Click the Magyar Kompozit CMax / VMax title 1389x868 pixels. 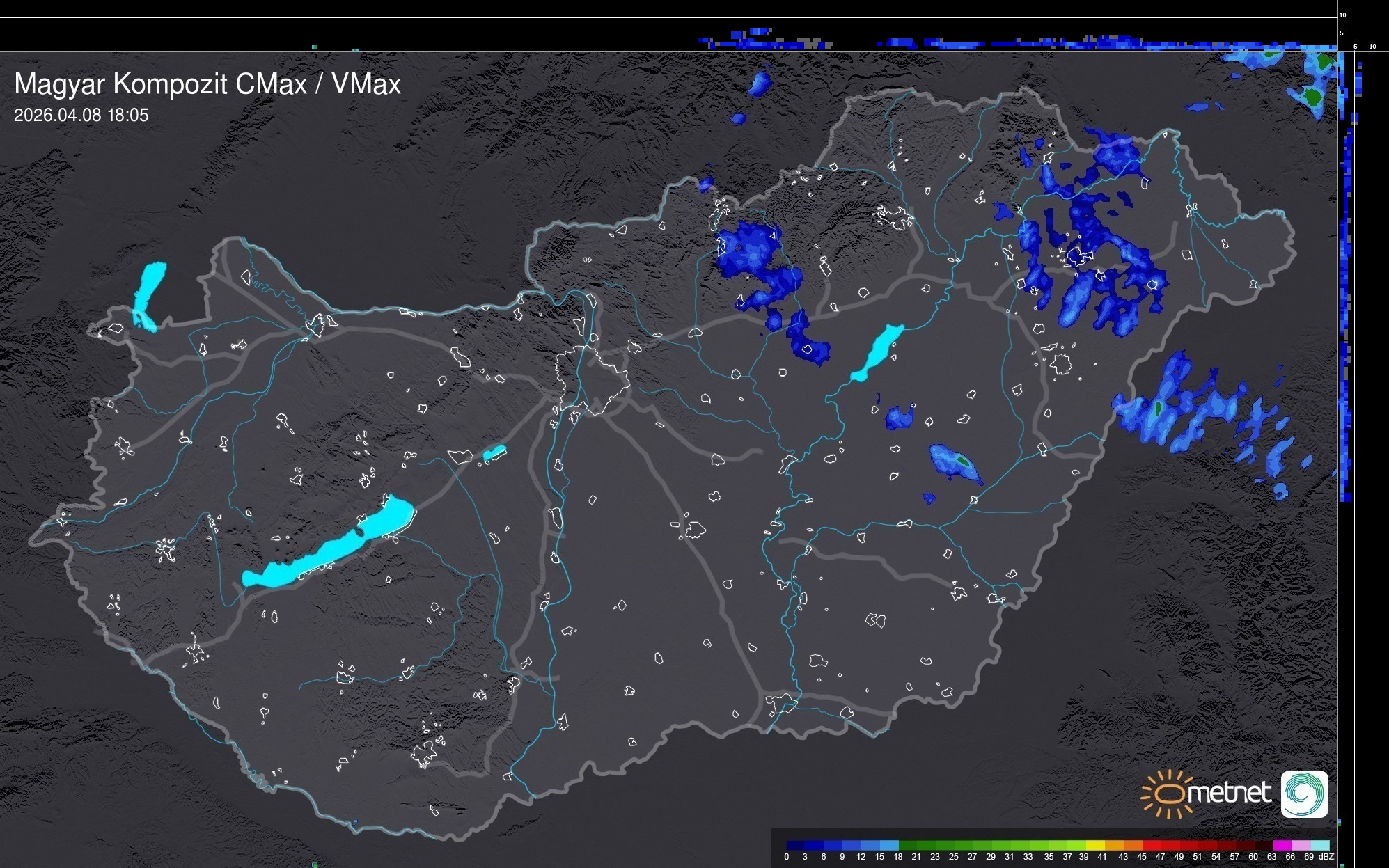pos(207,84)
